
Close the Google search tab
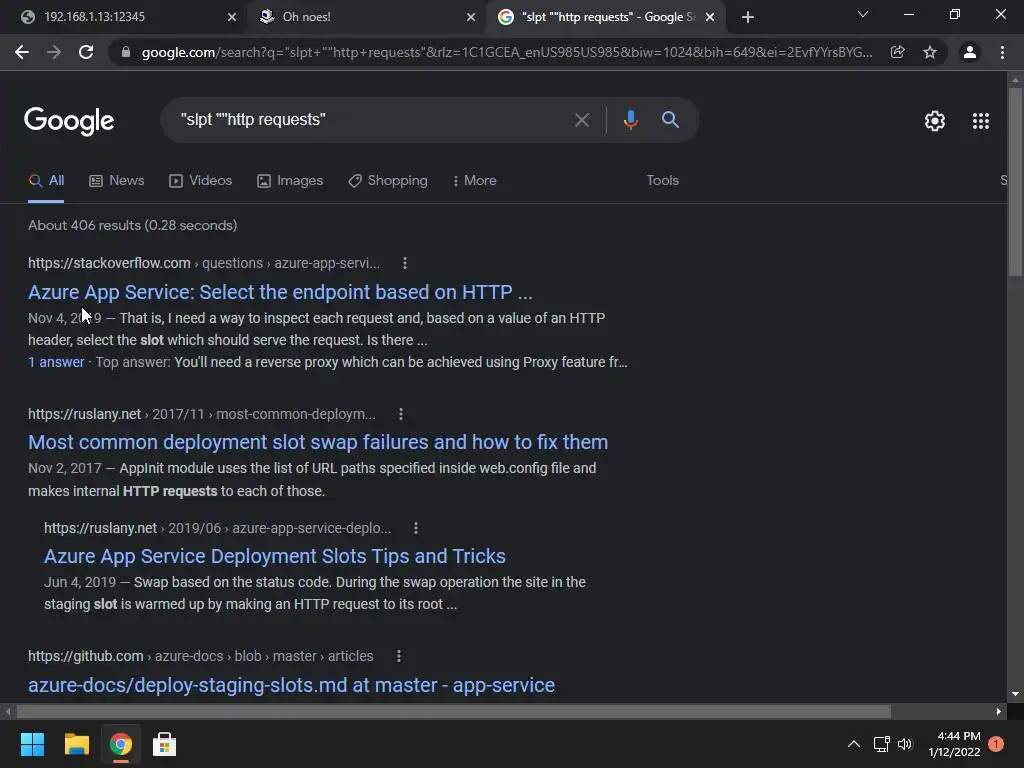711,17
